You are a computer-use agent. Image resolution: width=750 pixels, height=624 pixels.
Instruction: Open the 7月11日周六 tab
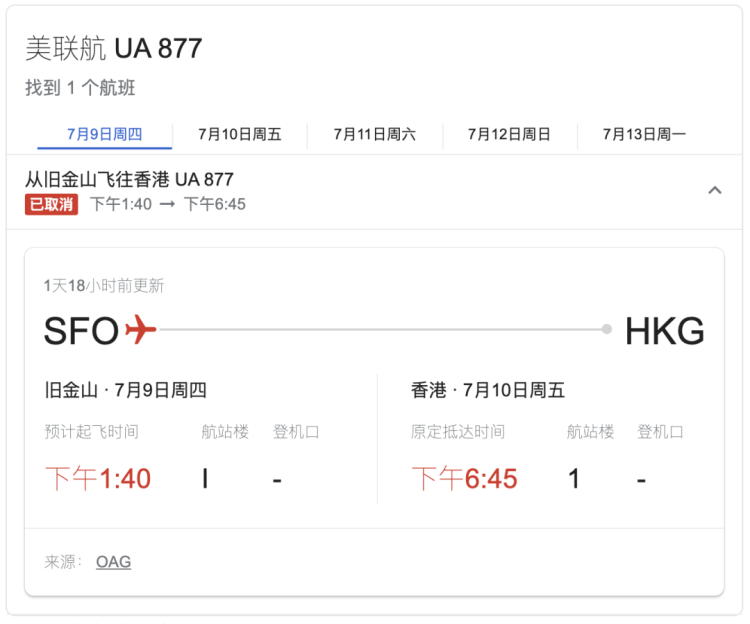[x=375, y=134]
